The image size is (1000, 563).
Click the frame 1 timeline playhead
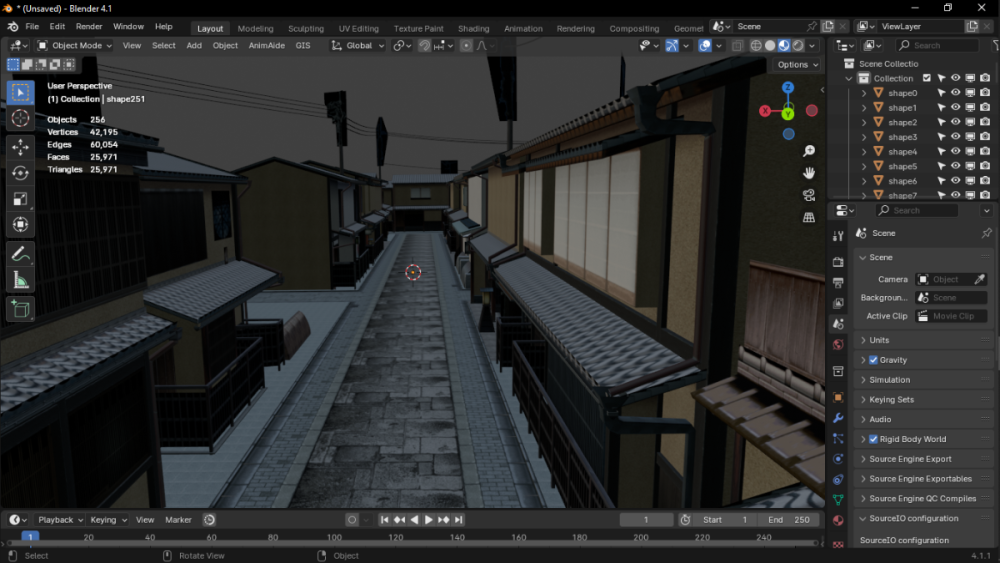click(31, 537)
